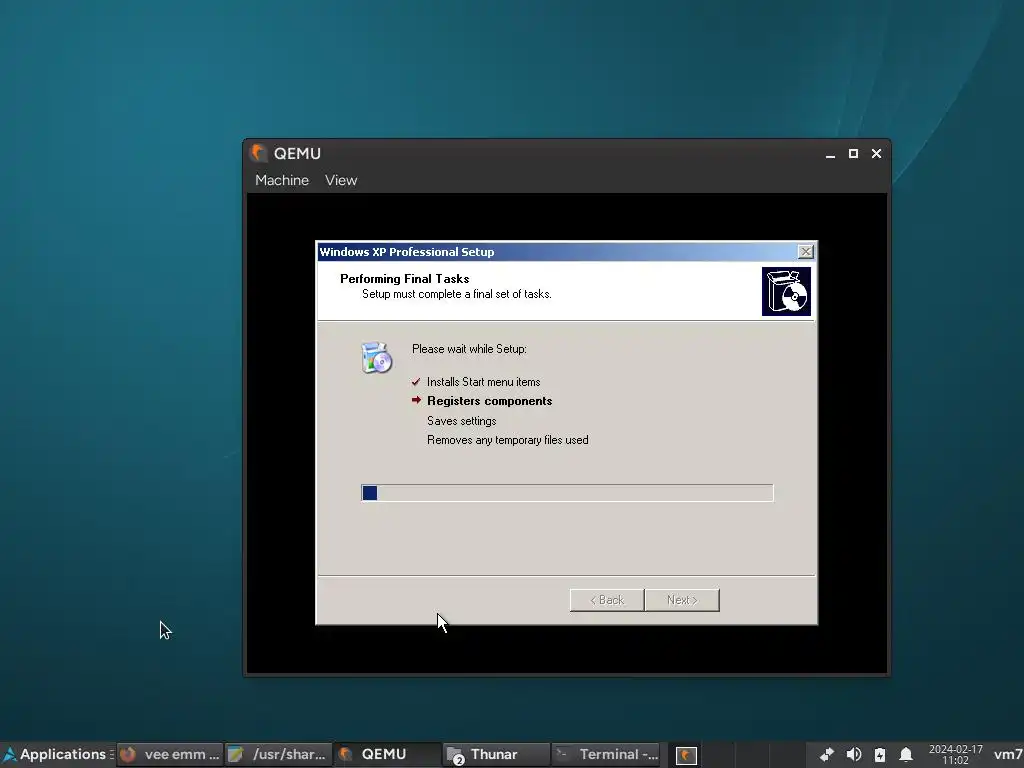
Task: Click the Thunar folder icon in taskbar
Action: point(455,755)
